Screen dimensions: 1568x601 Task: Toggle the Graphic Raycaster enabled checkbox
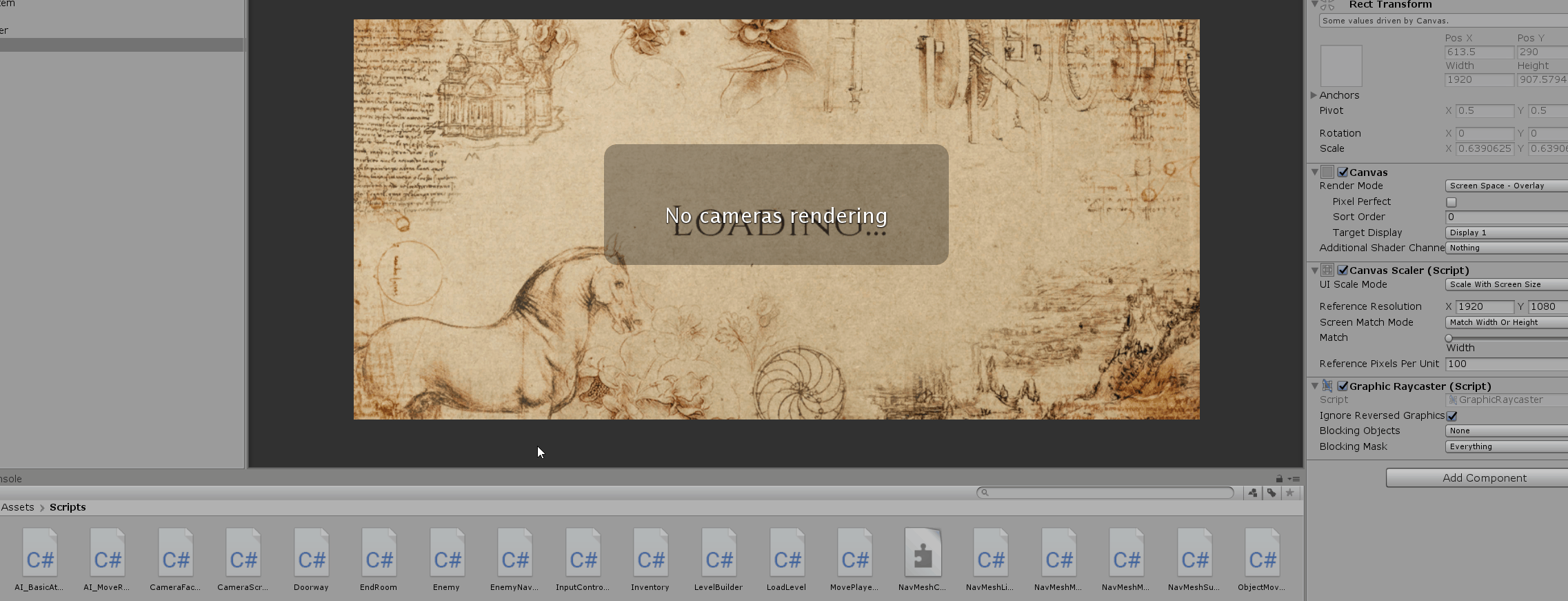pos(1343,386)
